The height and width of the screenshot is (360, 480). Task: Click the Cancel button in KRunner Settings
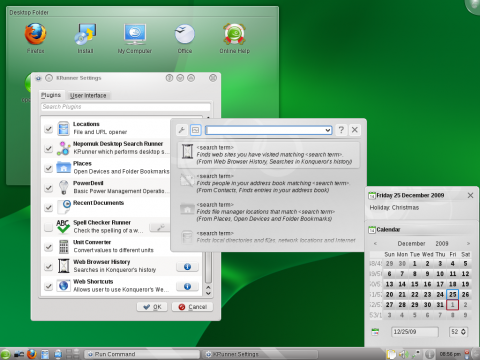pyautogui.click(x=192, y=307)
